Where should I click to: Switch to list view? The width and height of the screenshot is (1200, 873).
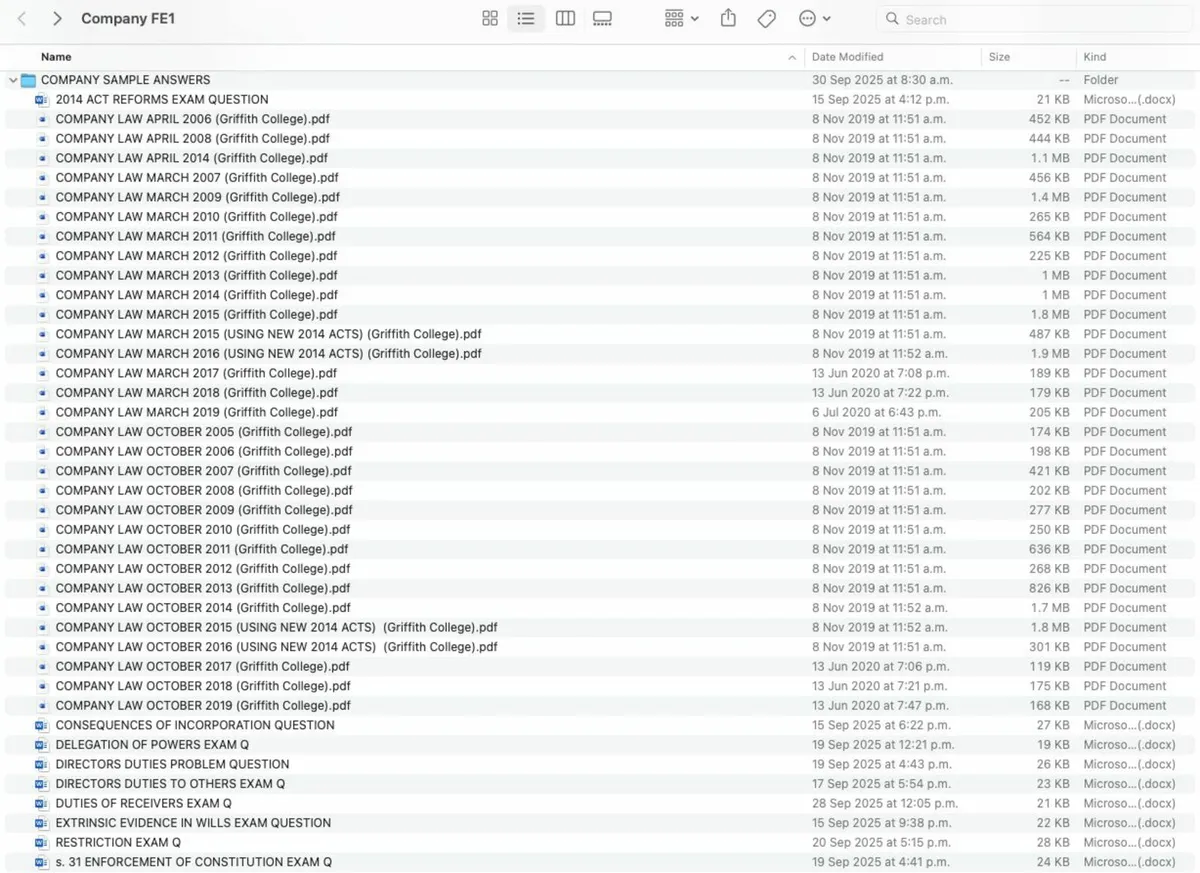pyautogui.click(x=526, y=19)
